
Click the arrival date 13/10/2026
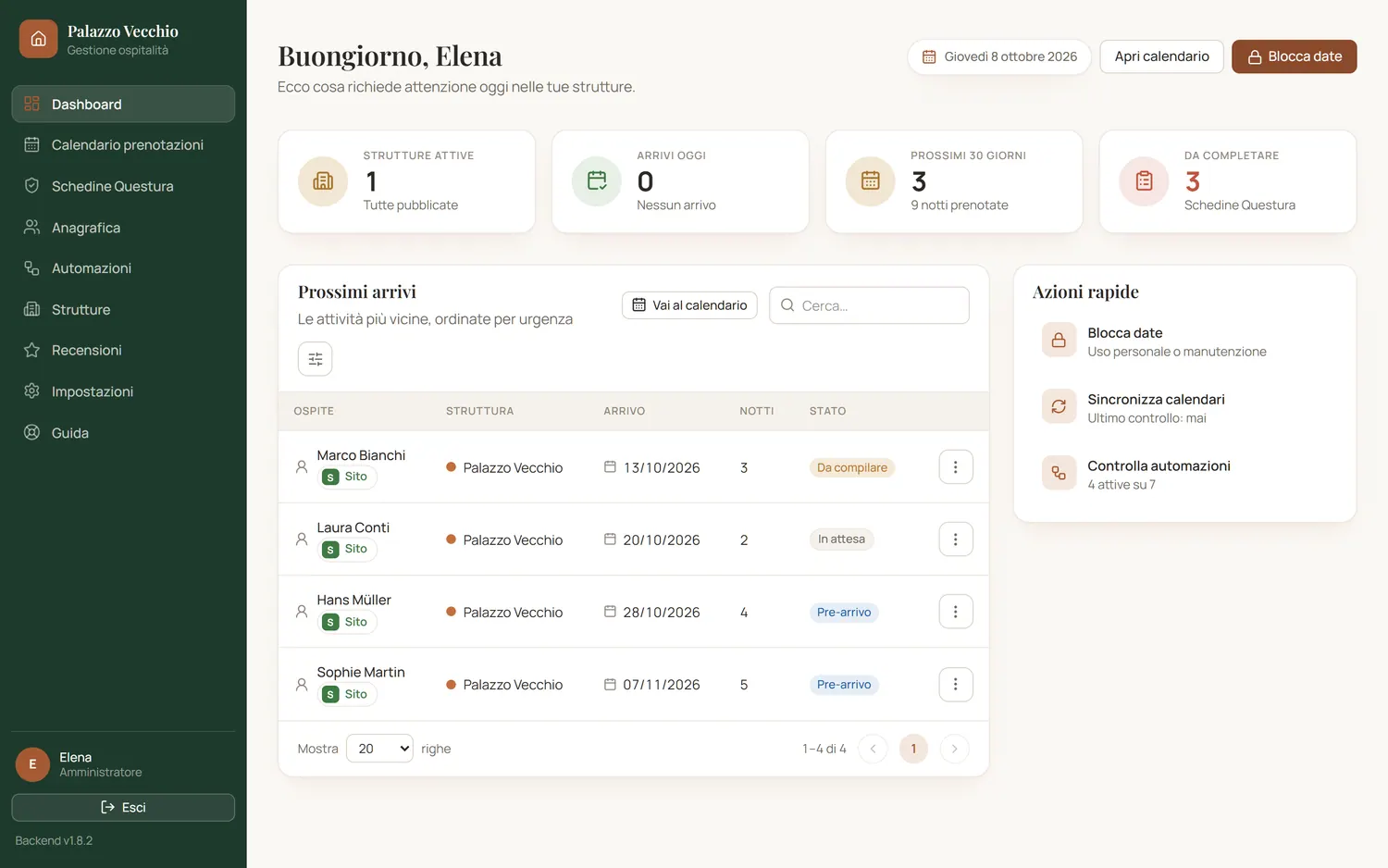point(662,468)
